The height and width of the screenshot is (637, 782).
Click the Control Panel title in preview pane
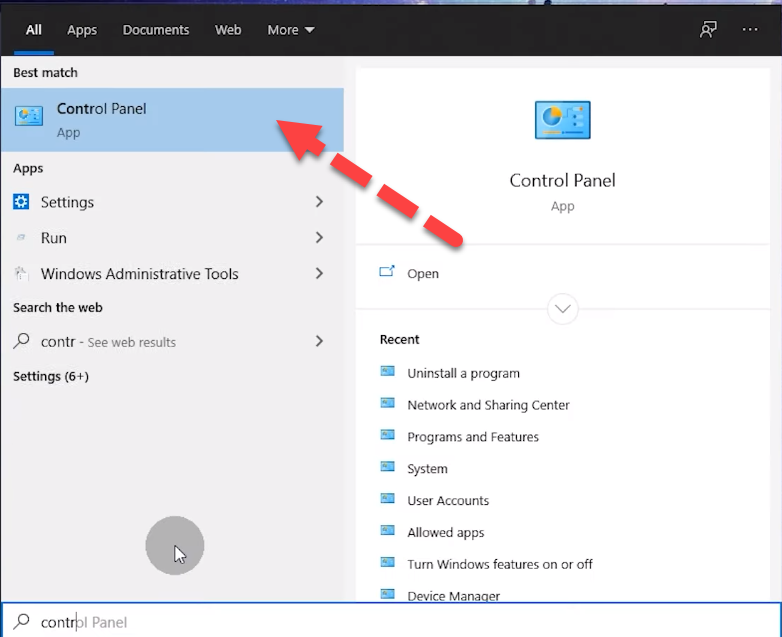coord(563,181)
